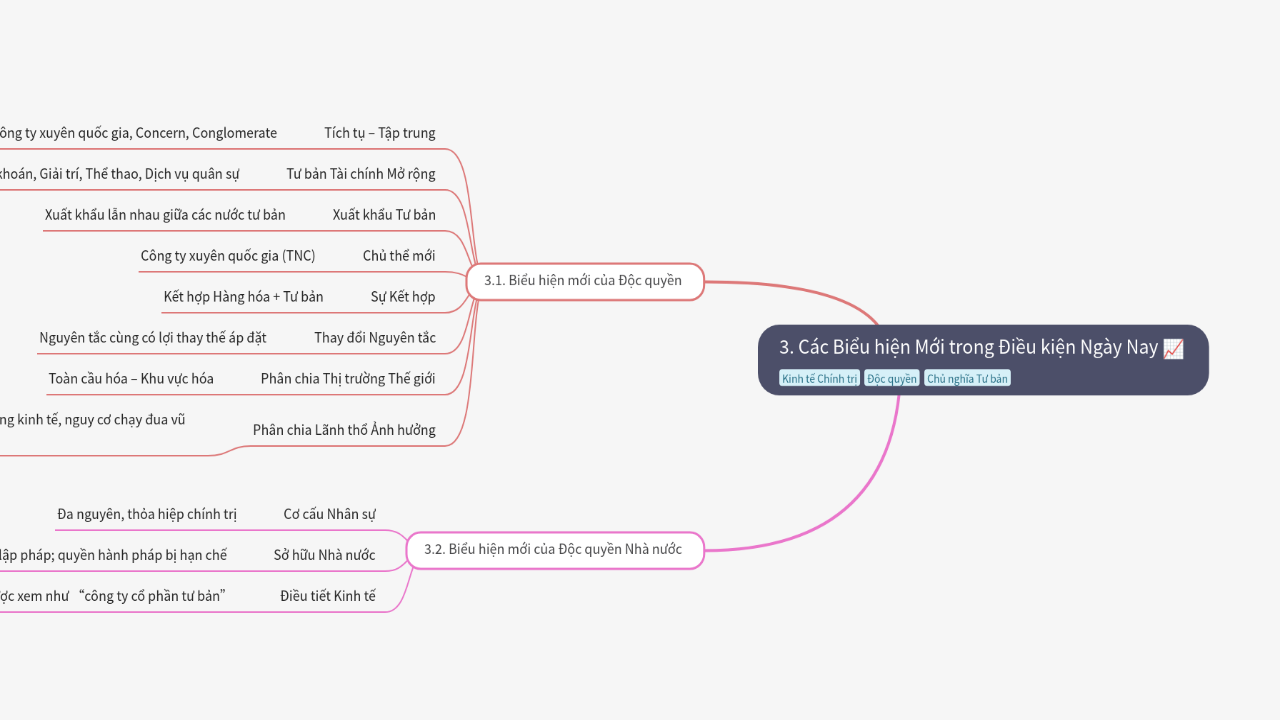Click the 'Xuất khẩu Tư bản' node
This screenshot has height=720, width=1280.
click(384, 215)
